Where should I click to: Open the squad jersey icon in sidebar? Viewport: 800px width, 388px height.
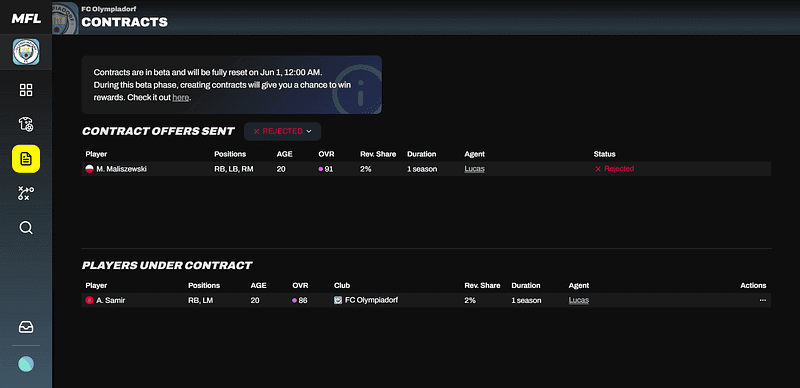pos(26,124)
